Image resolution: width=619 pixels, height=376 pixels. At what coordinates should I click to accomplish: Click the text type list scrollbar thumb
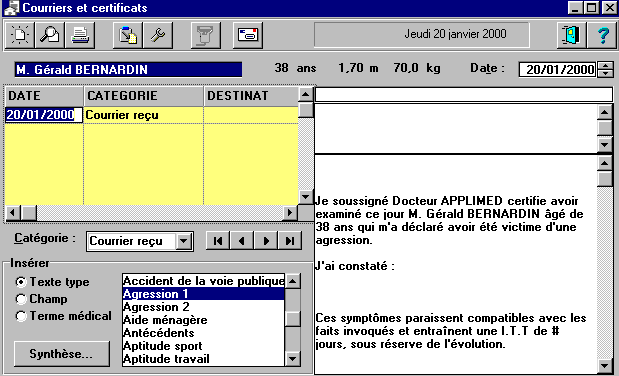pos(293,319)
